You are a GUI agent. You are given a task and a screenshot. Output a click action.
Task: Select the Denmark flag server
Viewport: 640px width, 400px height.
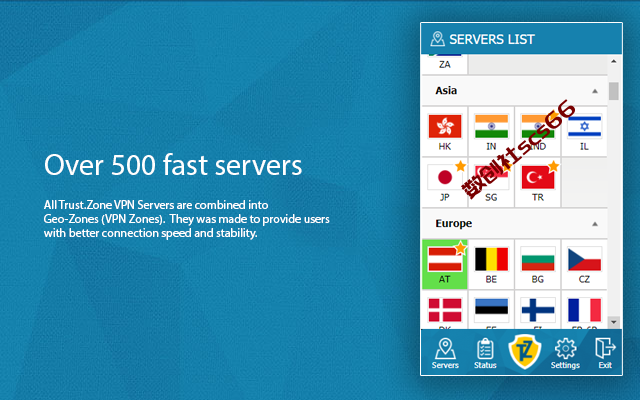click(x=444, y=311)
